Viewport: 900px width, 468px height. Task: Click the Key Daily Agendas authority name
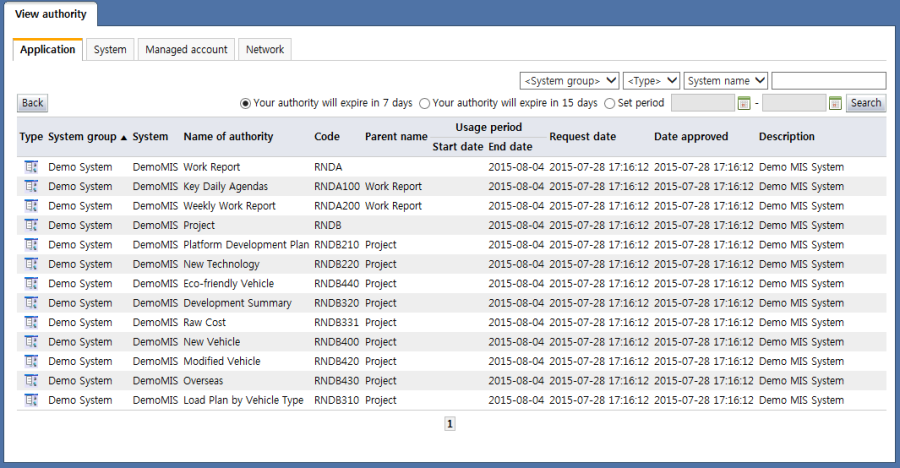pos(226,187)
